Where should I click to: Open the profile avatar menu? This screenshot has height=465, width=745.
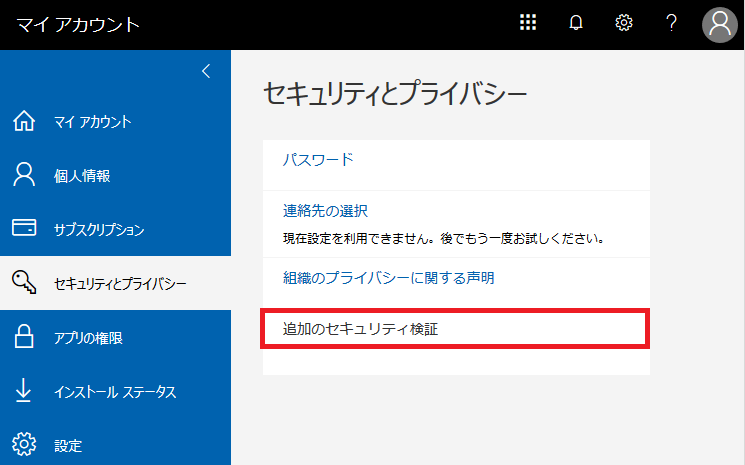coord(719,24)
